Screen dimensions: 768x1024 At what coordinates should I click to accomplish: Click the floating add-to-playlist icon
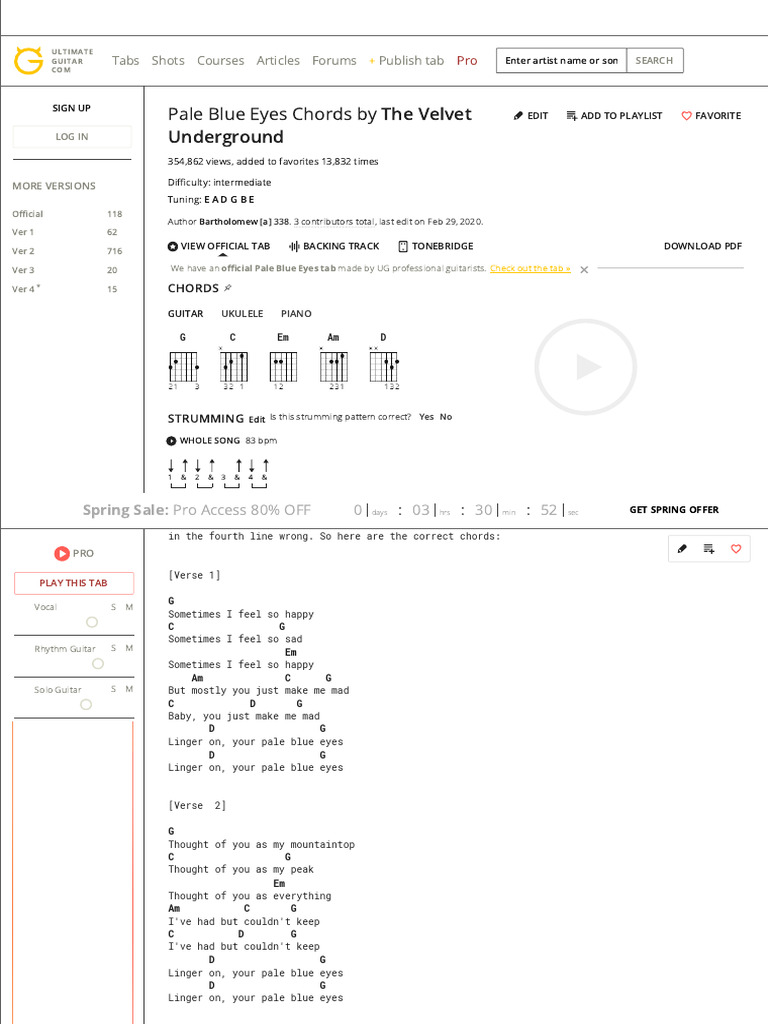coord(709,549)
